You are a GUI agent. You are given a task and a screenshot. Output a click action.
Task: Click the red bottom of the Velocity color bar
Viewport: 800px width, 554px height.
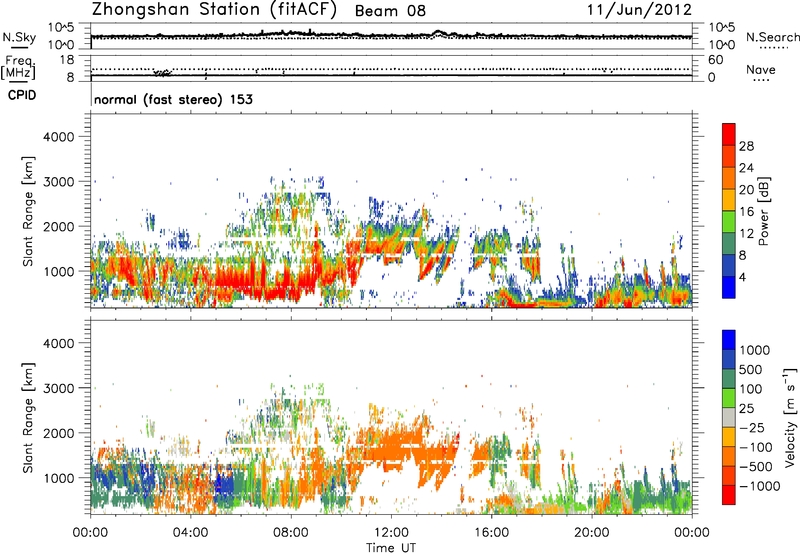[x=729, y=495]
